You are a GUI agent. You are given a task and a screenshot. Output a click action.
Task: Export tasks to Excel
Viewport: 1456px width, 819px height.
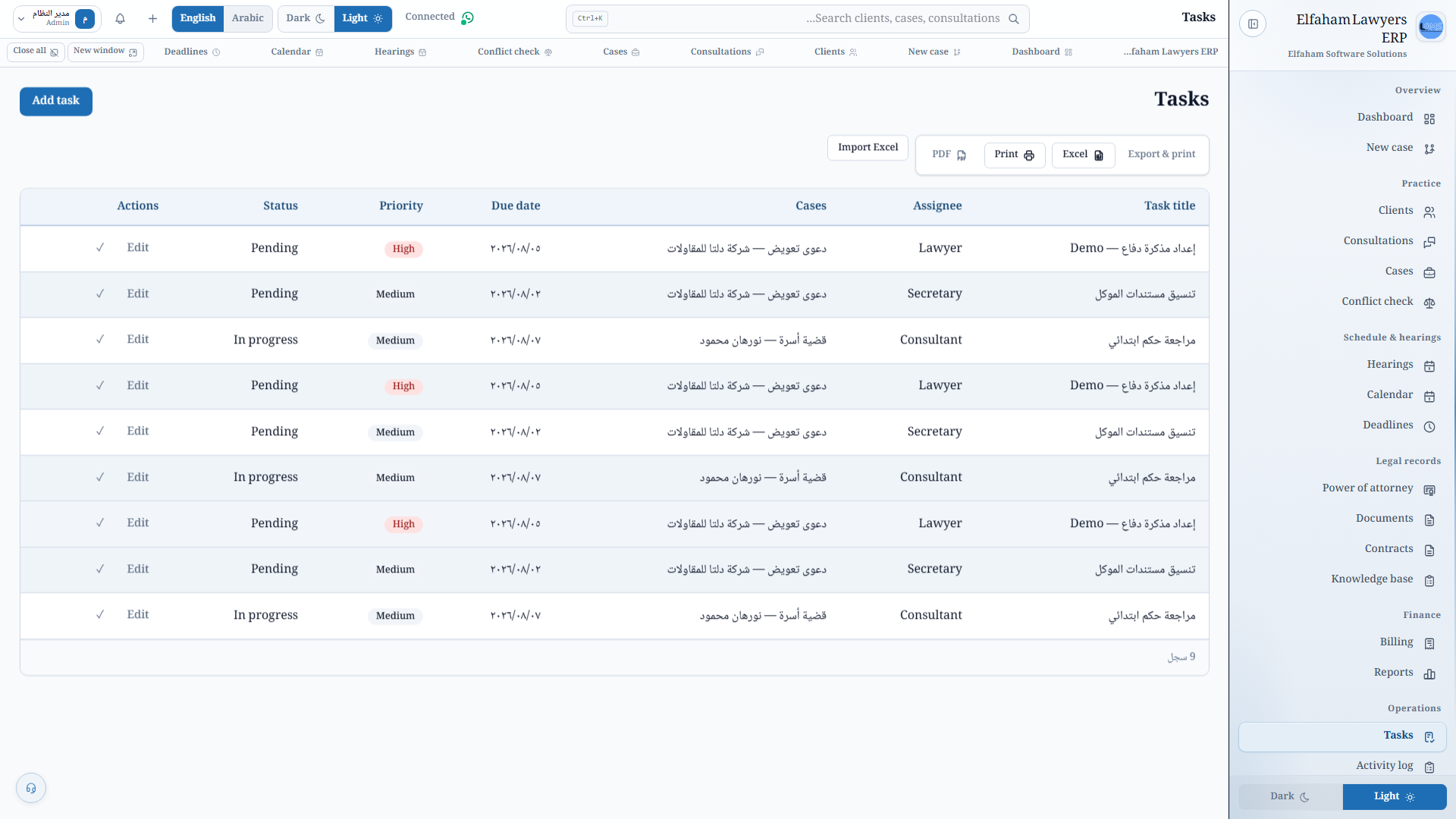point(1083,155)
